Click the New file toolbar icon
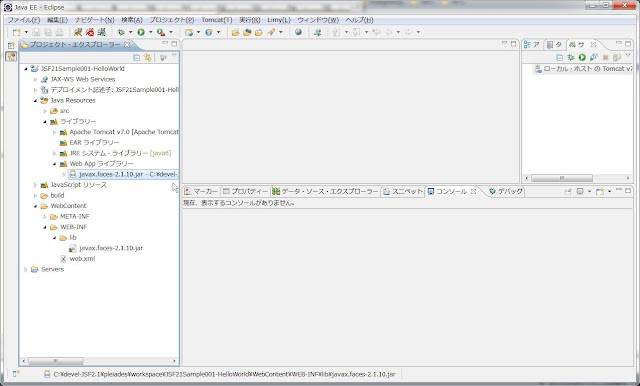640x386 pixels. coord(16,32)
